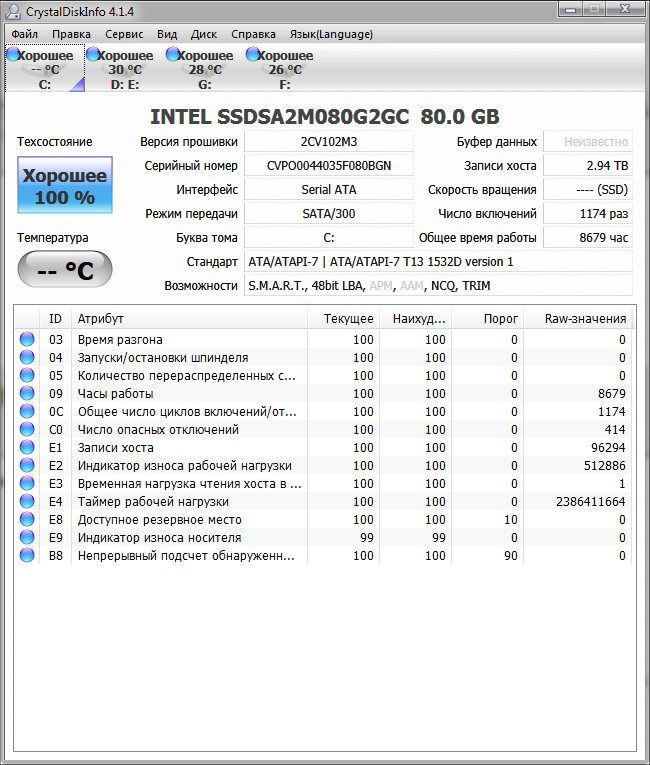Click the status icon for attribute E1
650x765 pixels.
click(x=27, y=447)
